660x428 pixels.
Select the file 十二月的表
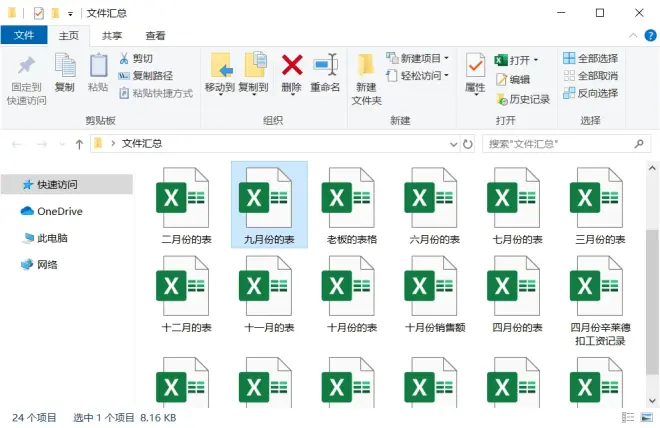186,294
